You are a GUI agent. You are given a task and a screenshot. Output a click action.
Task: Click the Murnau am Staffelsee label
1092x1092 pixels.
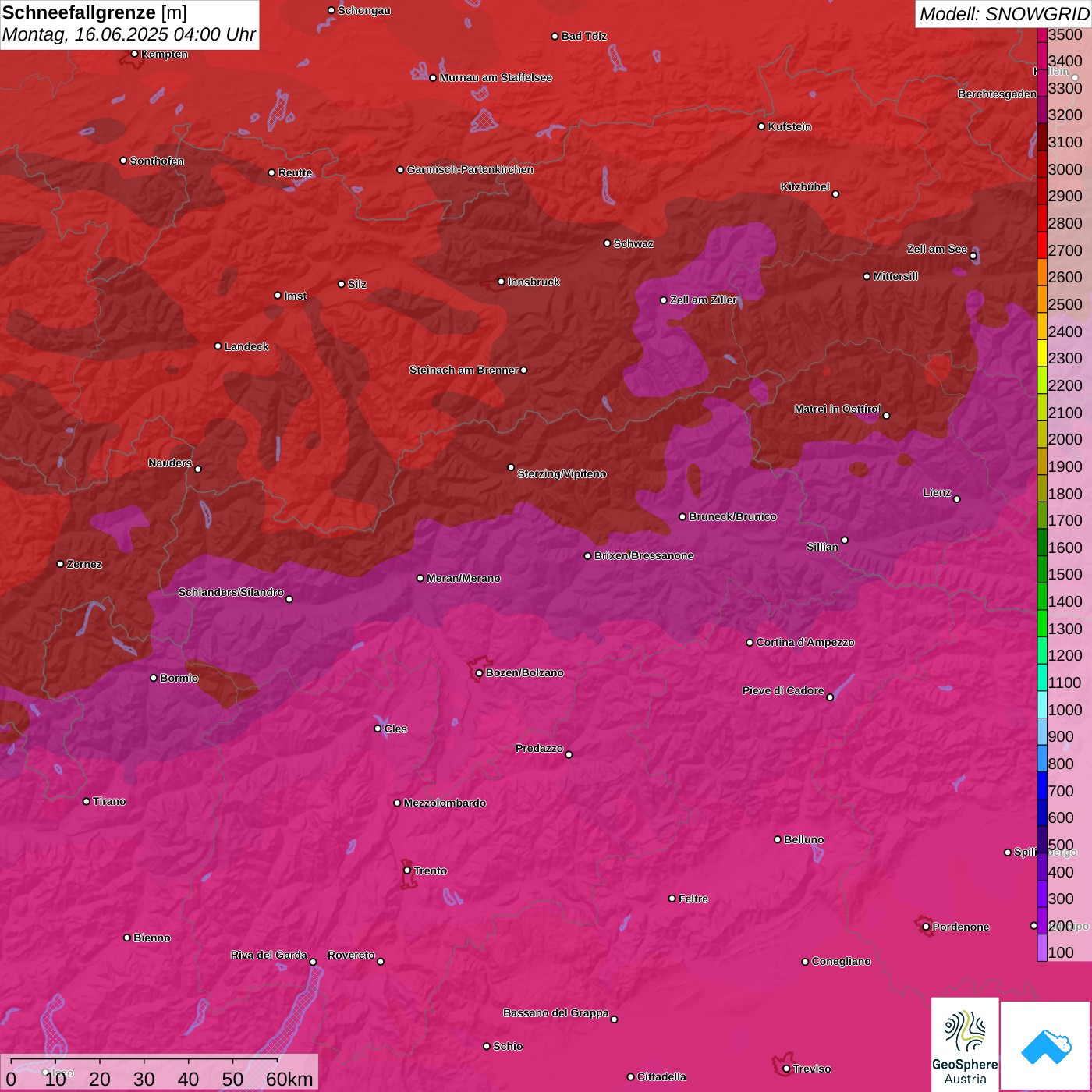495,78
